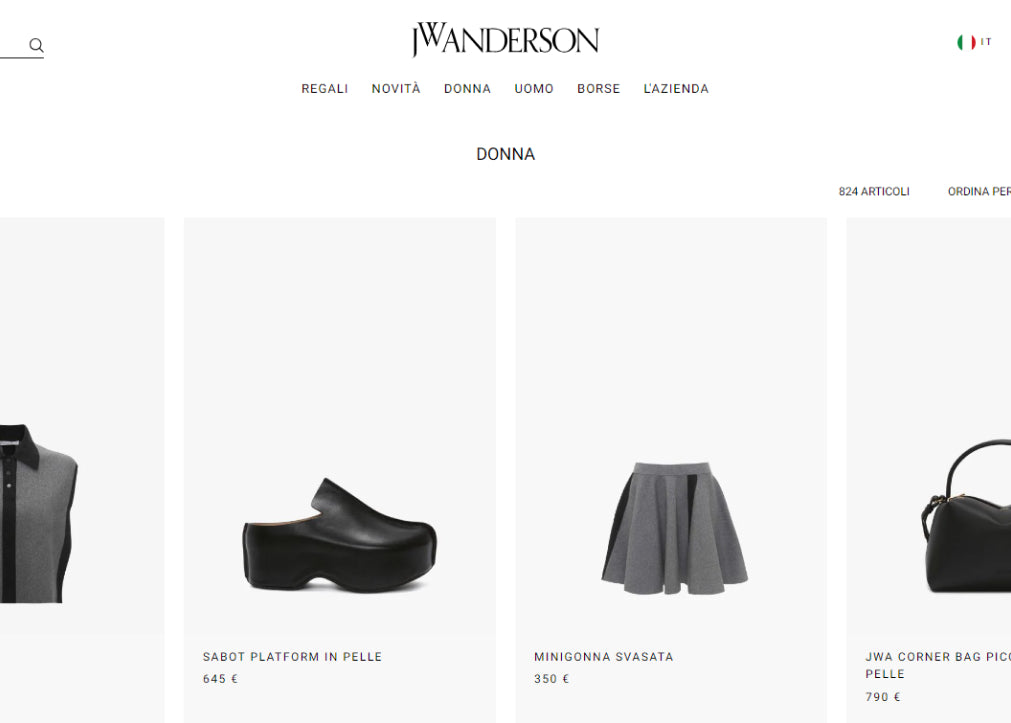
Task: Click the MINIGONNA SVASATA product link
Action: 604,657
